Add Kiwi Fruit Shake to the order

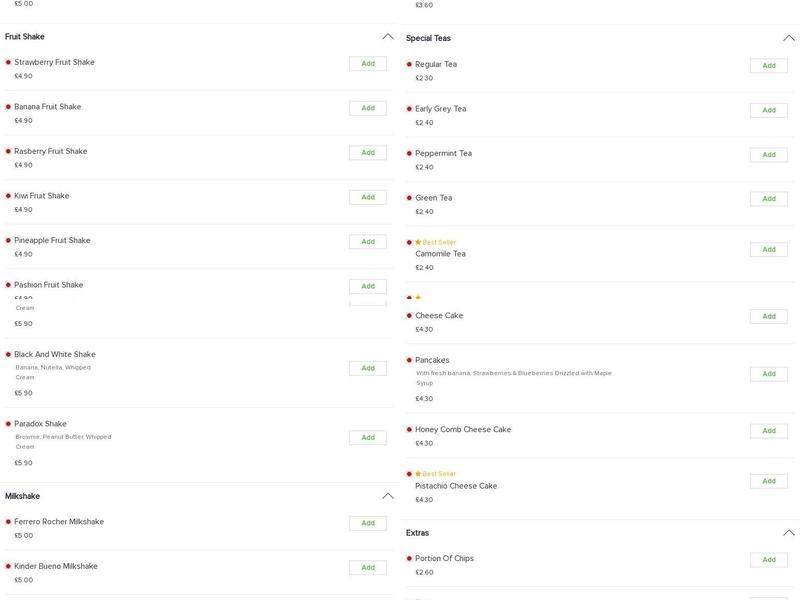[368, 197]
